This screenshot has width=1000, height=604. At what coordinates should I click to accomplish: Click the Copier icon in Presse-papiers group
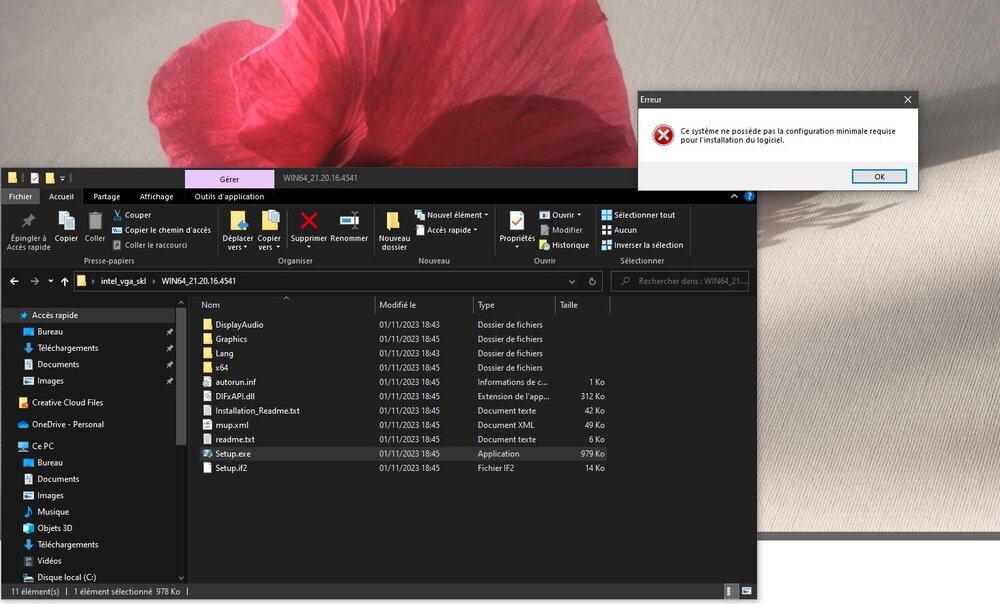66,221
